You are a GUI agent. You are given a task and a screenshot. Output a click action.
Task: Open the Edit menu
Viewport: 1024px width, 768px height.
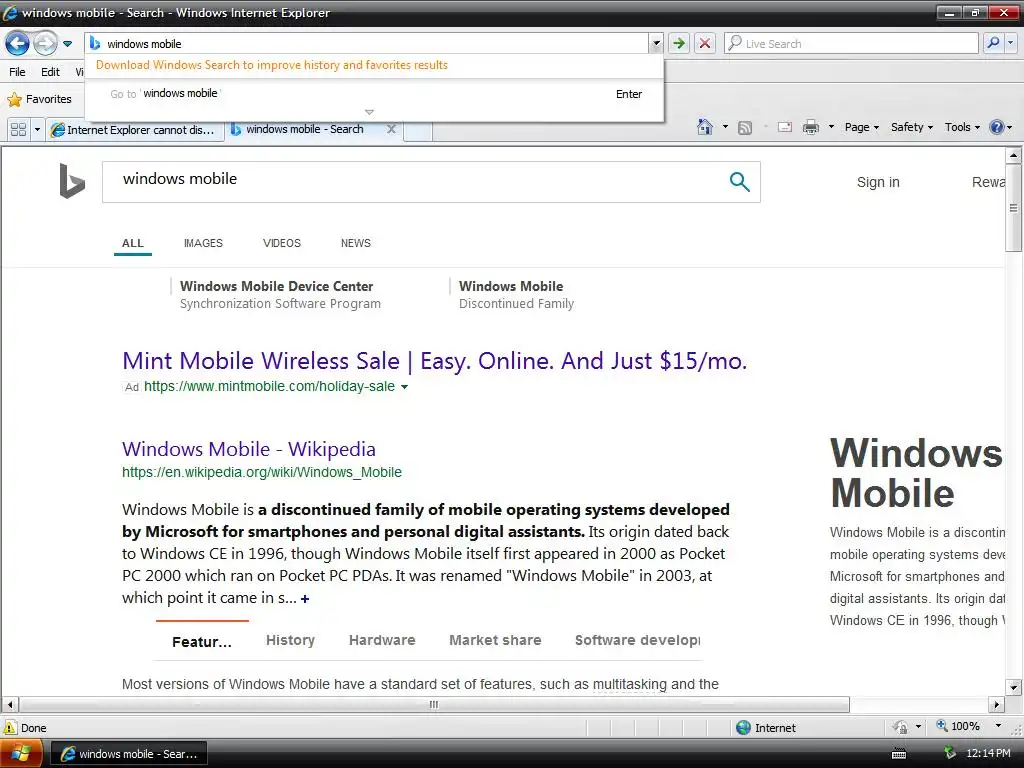point(50,72)
